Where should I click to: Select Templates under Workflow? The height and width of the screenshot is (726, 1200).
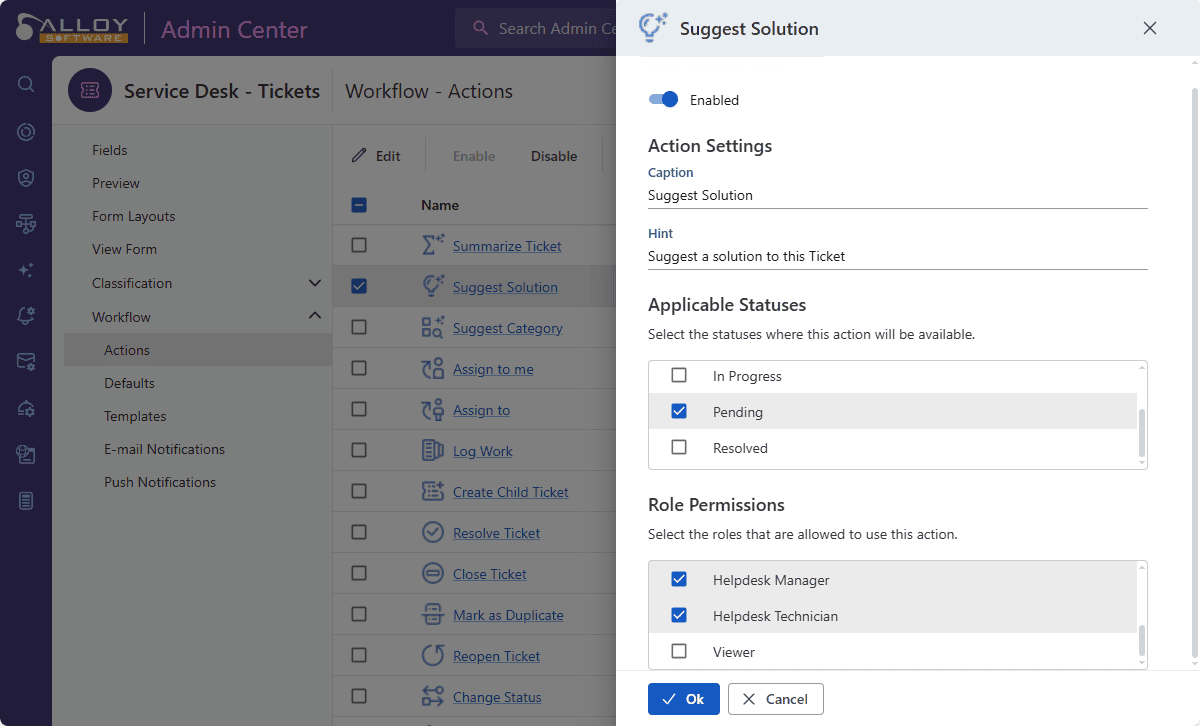[135, 416]
